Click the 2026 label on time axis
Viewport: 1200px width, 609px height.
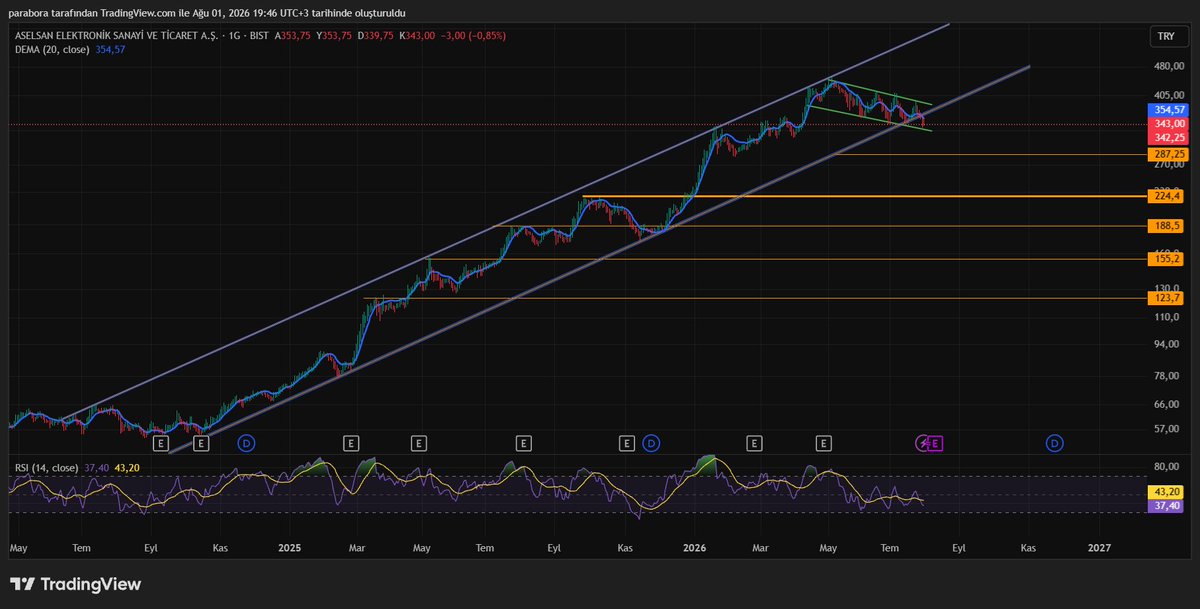695,548
